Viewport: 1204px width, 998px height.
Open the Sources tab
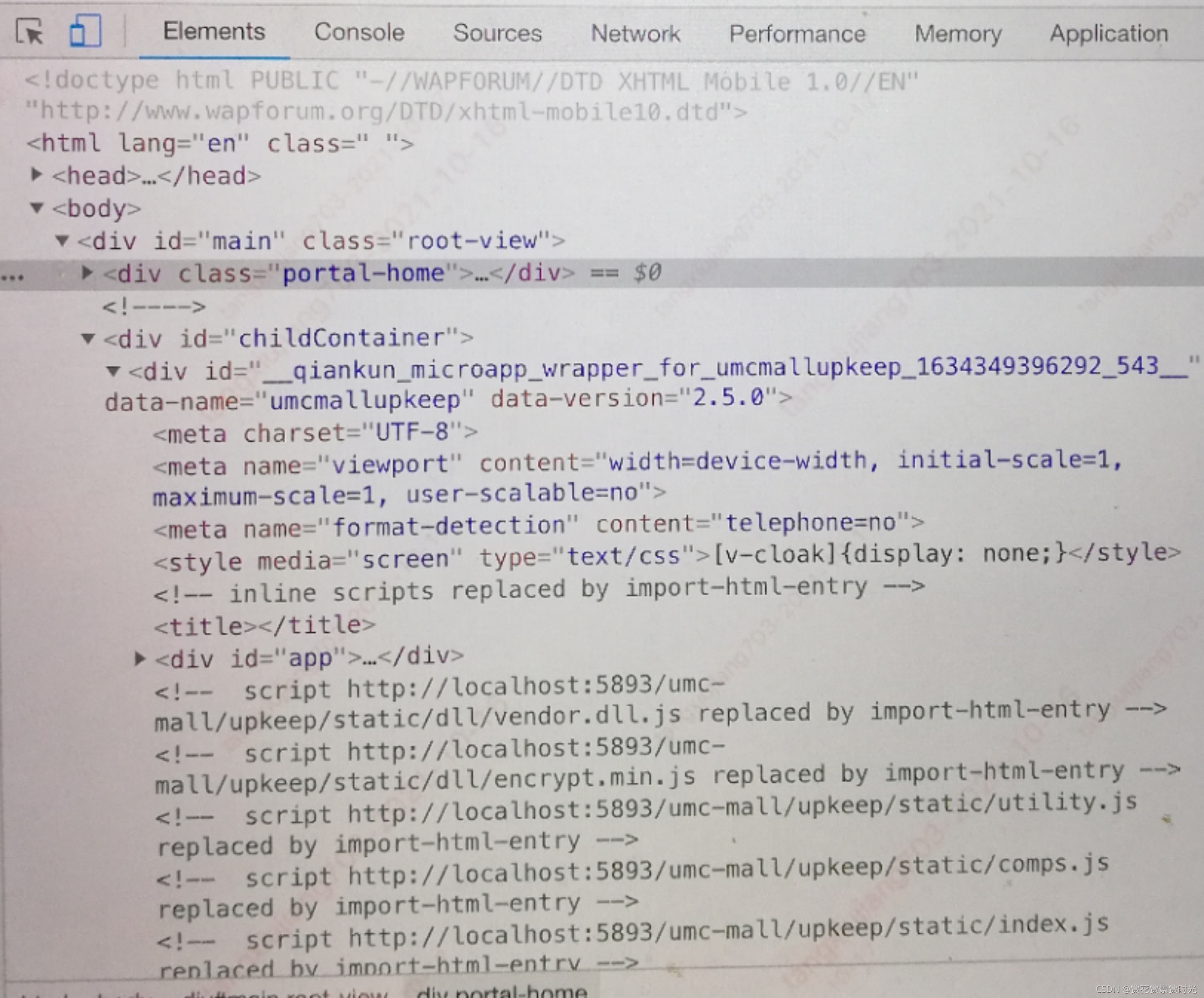pyautogui.click(x=497, y=33)
